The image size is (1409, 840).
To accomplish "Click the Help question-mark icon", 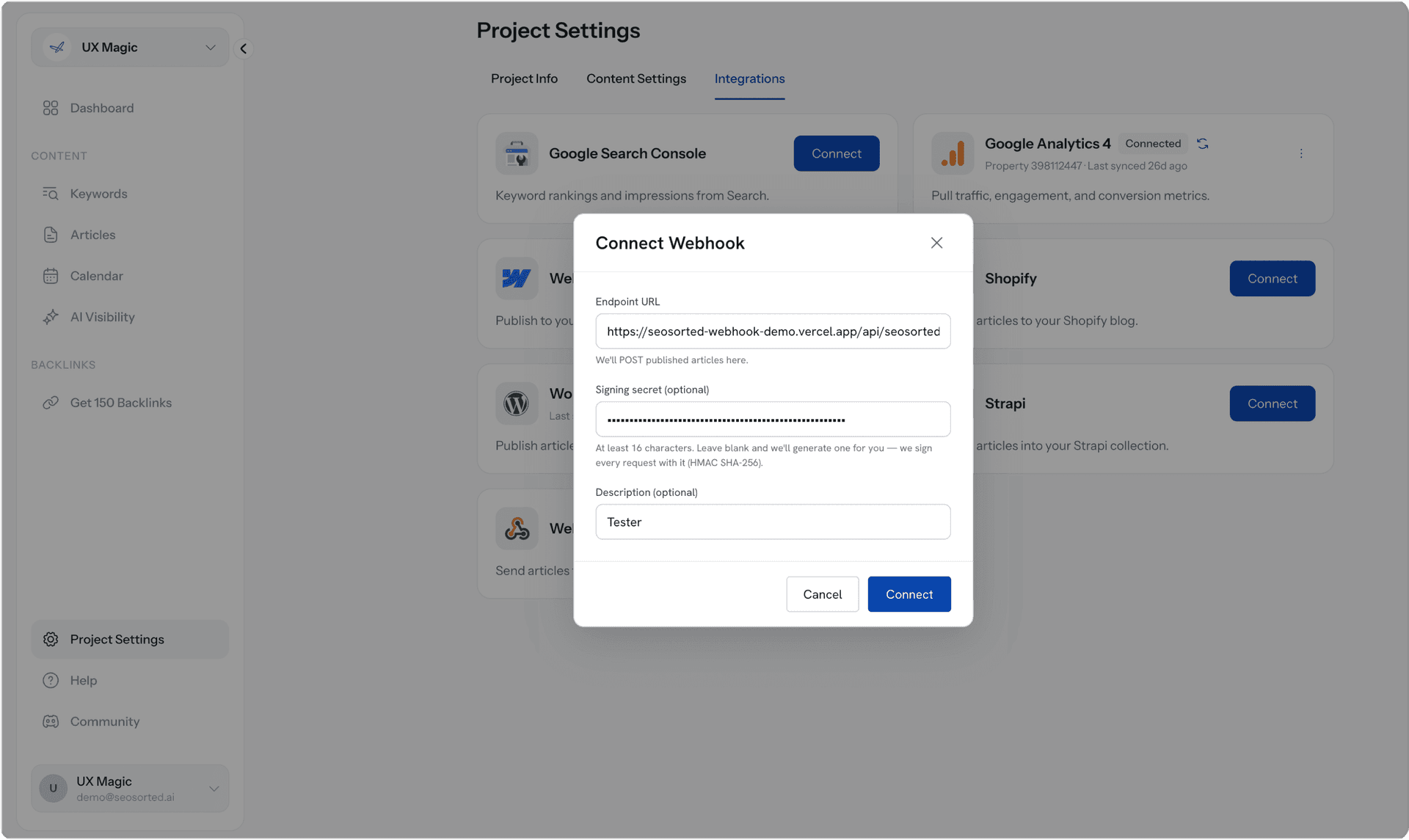I will 51,680.
